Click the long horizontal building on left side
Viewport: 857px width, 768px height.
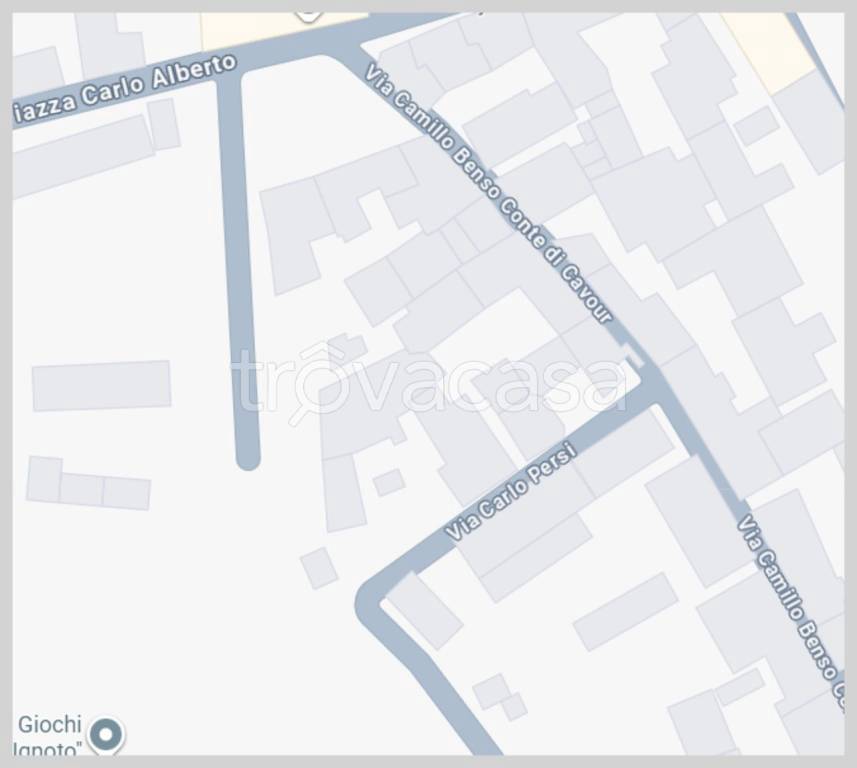coord(102,385)
